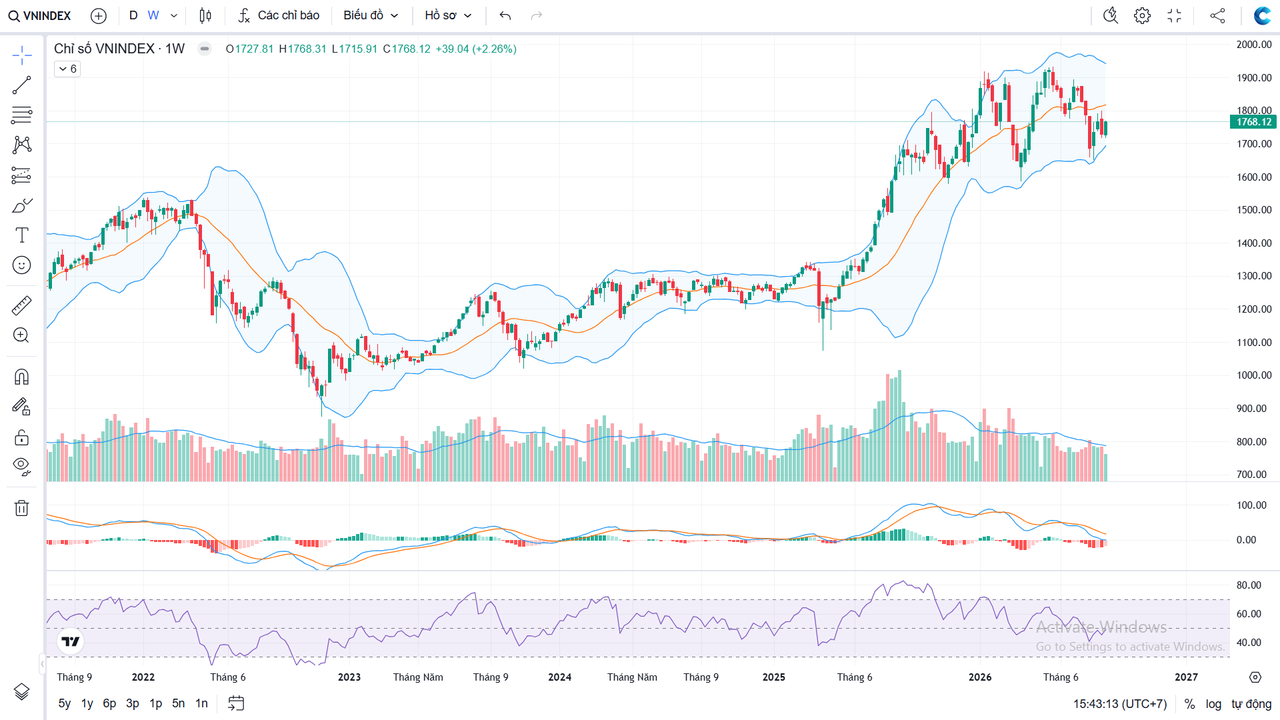Click the 2000.00 price axis label
The height and width of the screenshot is (720, 1280).
coord(1253,45)
